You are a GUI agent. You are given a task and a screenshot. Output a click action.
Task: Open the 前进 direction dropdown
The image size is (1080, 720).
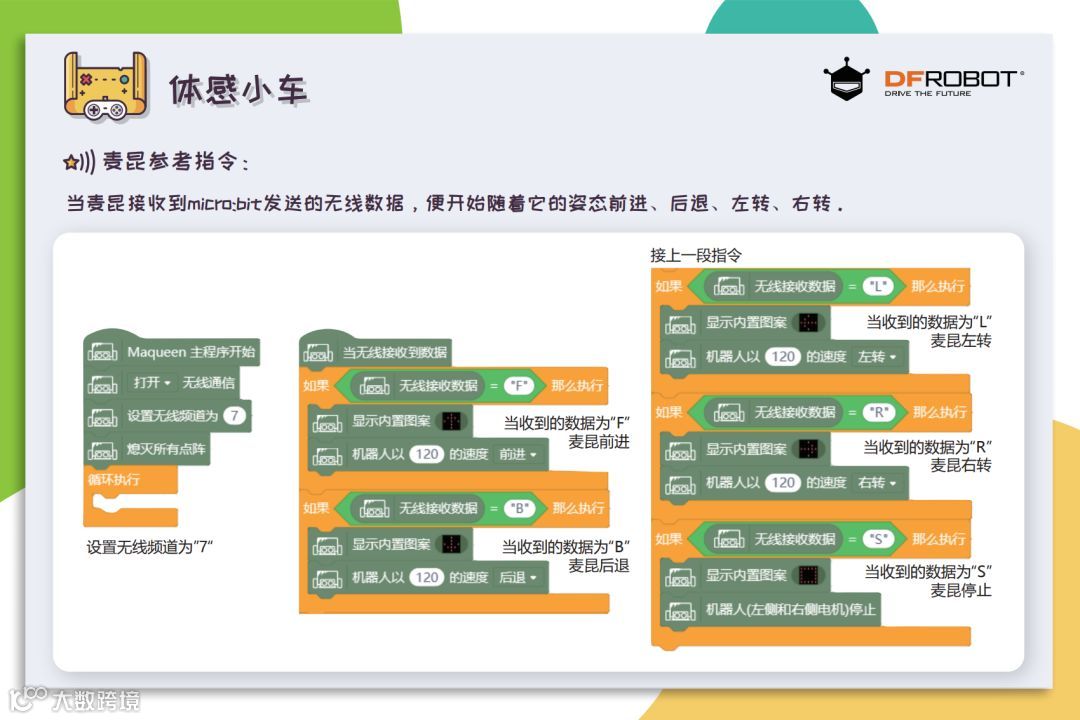point(517,455)
